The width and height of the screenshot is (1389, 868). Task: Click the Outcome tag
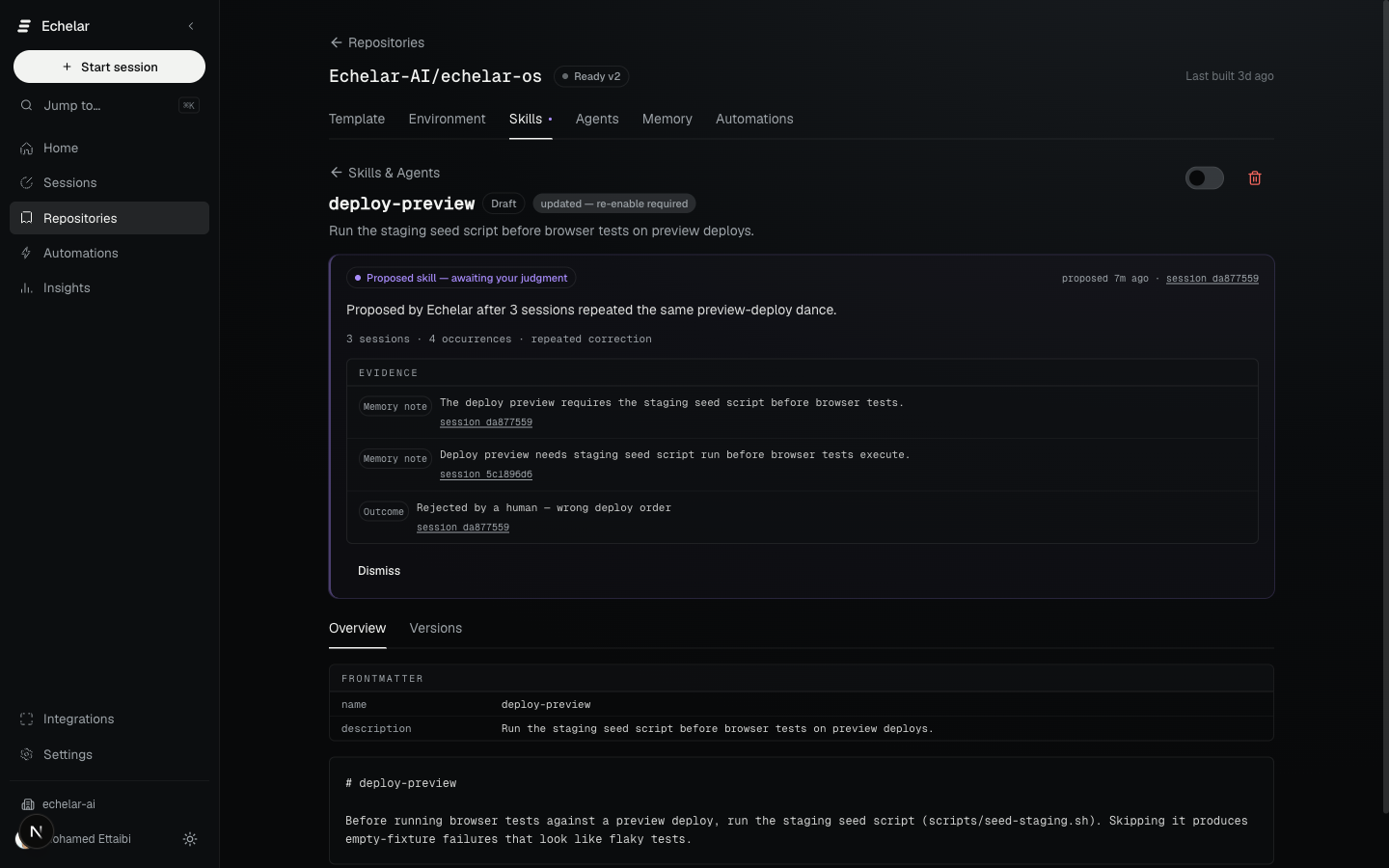384,512
